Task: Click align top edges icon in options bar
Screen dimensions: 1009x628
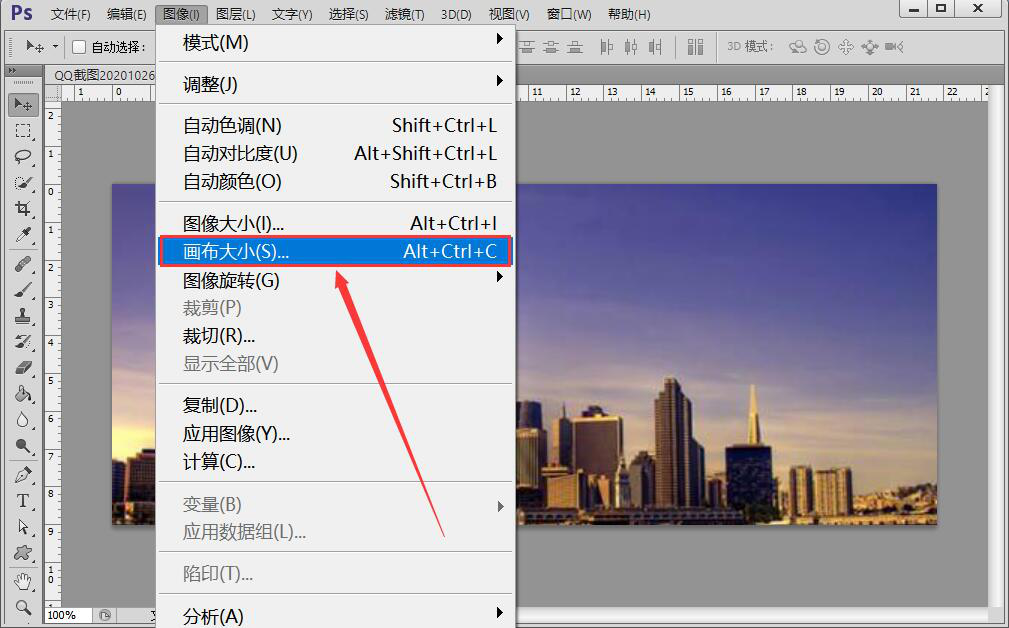Action: [527, 46]
